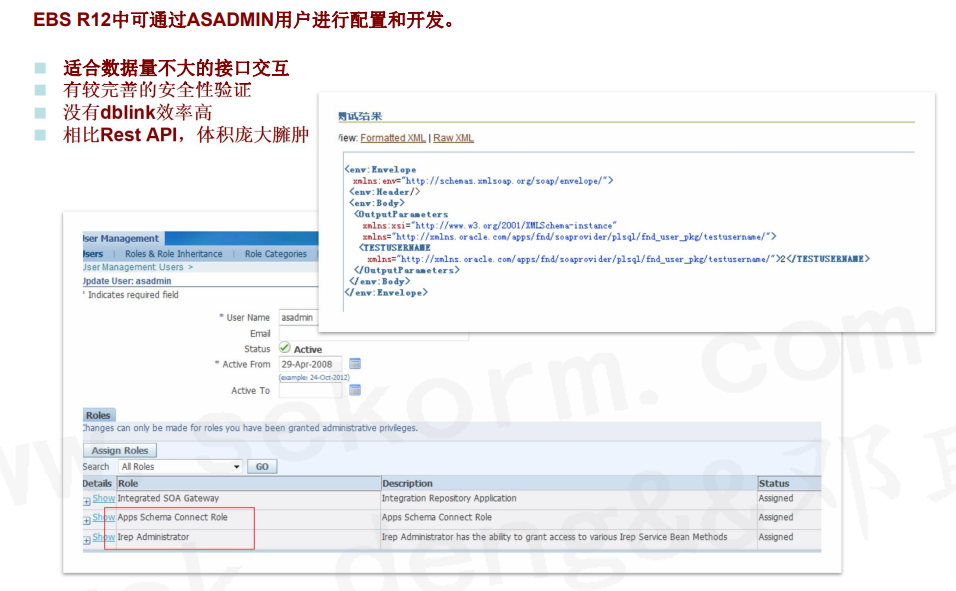This screenshot has height=591, width=956.
Task: Open the Active From calendar picker icon
Action: [x=355, y=364]
